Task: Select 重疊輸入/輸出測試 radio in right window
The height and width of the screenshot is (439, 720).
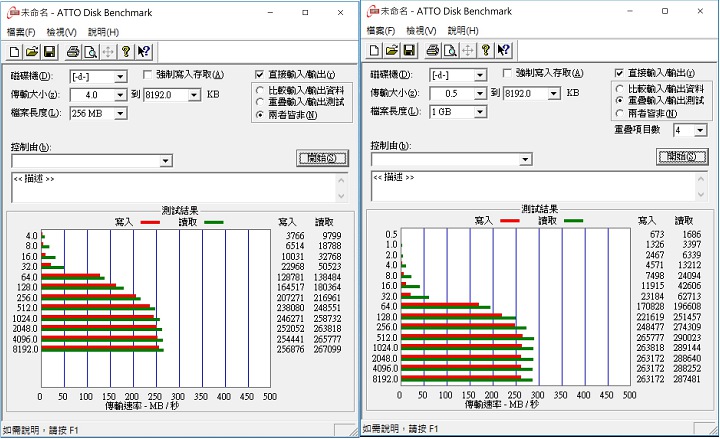Action: click(x=619, y=100)
